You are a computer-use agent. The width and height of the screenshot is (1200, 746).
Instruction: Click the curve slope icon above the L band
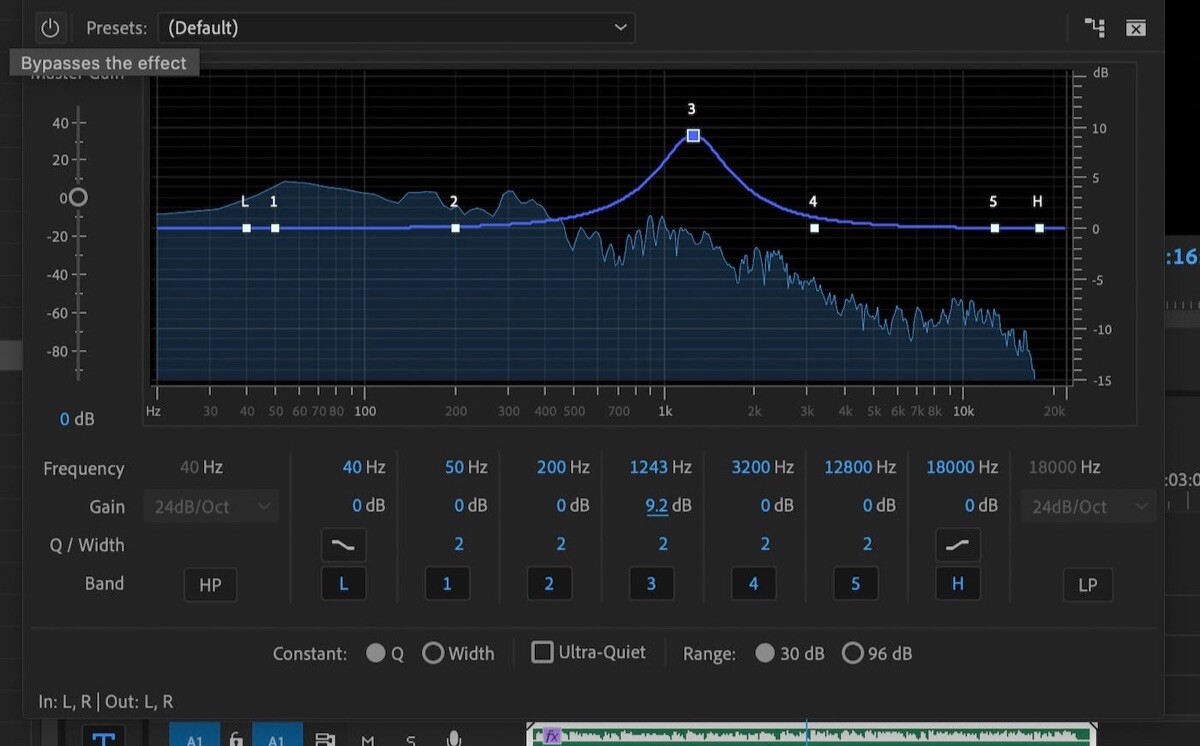(343, 545)
